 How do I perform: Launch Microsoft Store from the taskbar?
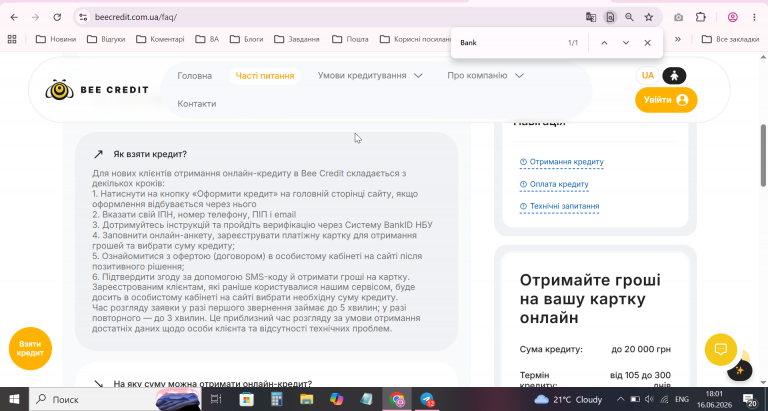point(246,399)
